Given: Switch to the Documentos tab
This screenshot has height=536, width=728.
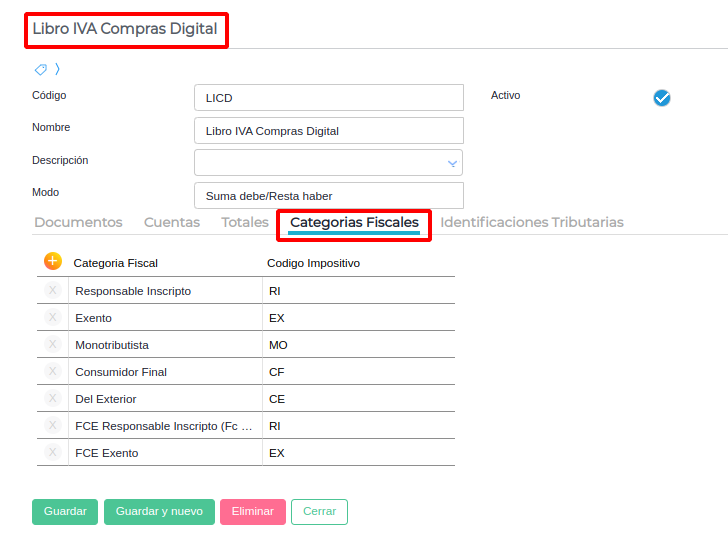Looking at the screenshot, I should point(78,222).
